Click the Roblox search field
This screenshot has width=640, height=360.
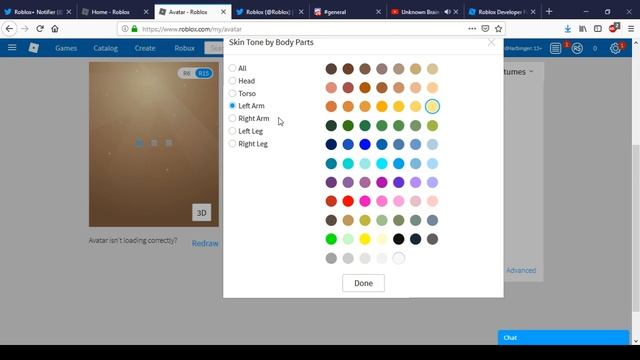pos(214,48)
